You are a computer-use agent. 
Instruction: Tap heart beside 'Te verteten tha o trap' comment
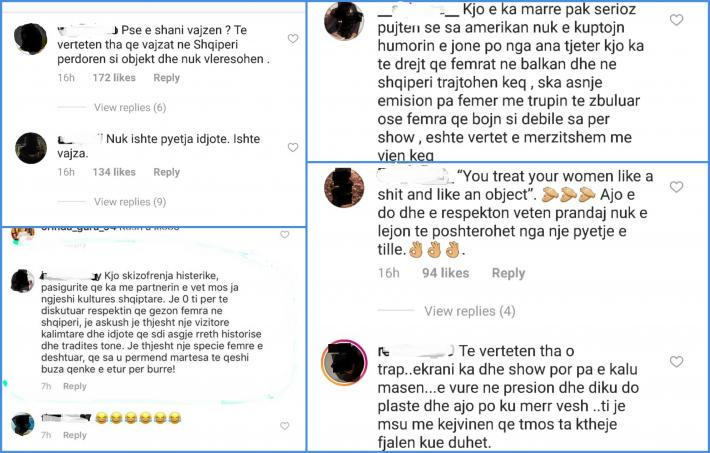pos(676,361)
